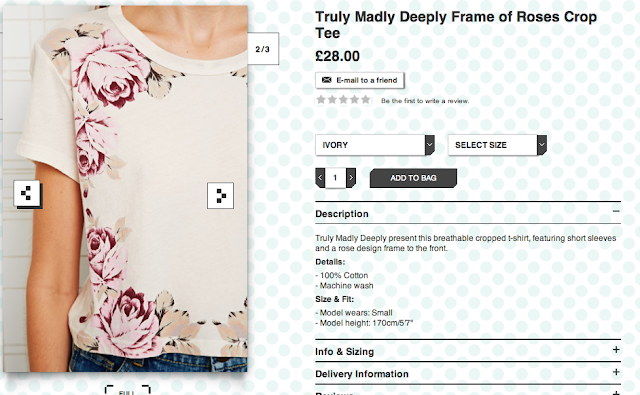The image size is (640, 395).
Task: Rate product with the third star
Action: 343,99
